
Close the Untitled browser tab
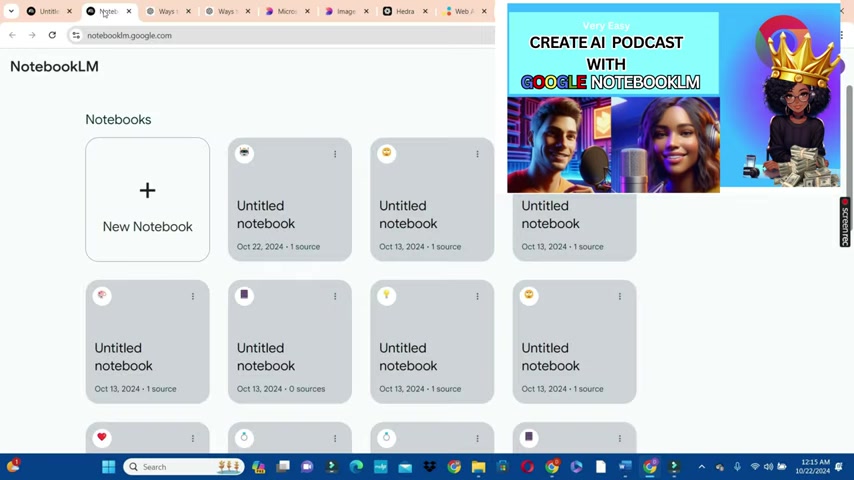point(69,11)
